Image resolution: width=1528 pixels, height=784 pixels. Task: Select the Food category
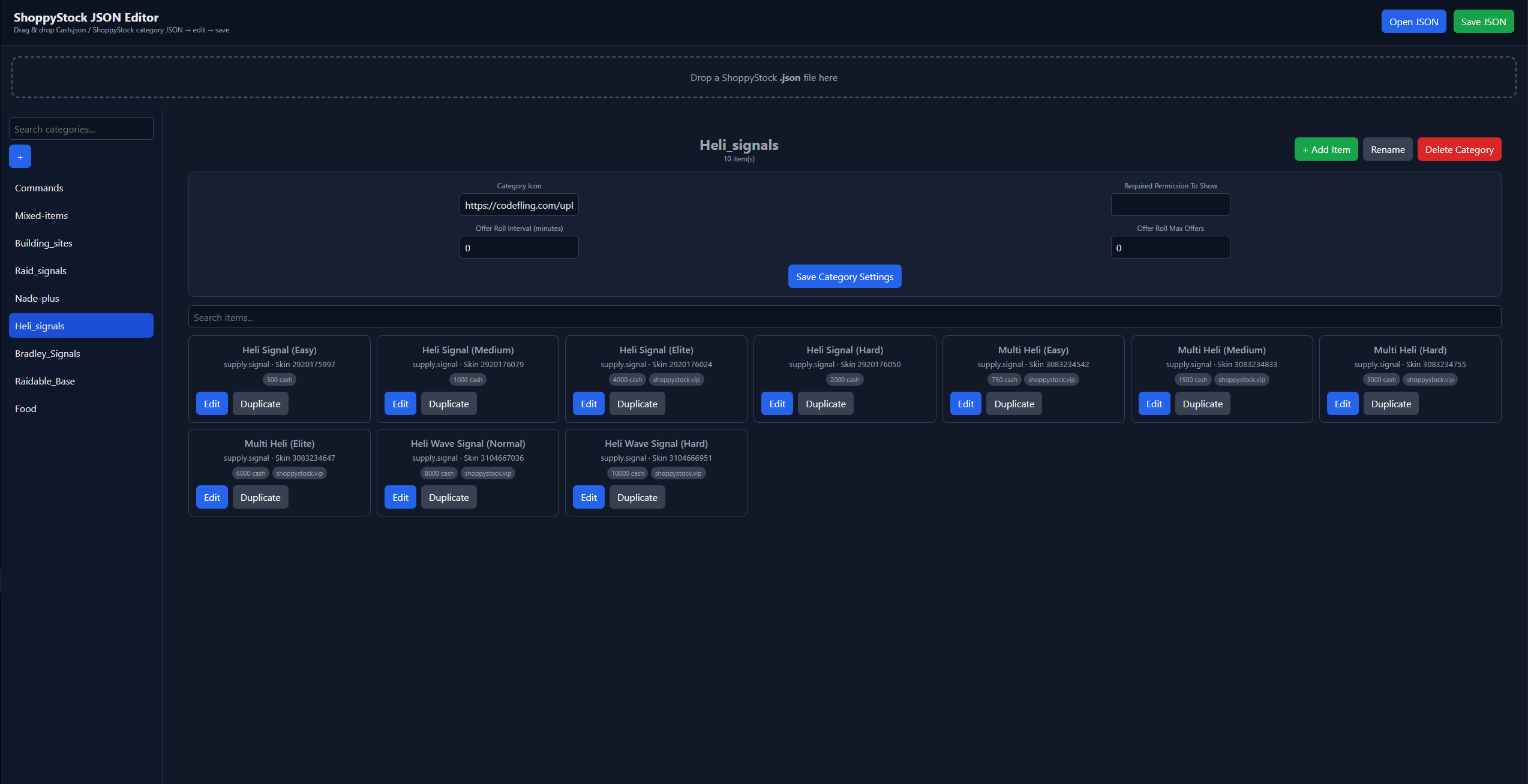pyautogui.click(x=81, y=408)
